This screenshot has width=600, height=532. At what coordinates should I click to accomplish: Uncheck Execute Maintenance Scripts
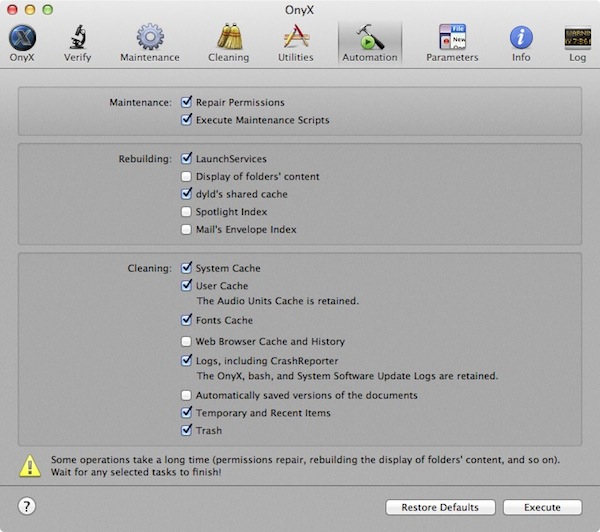[186, 120]
